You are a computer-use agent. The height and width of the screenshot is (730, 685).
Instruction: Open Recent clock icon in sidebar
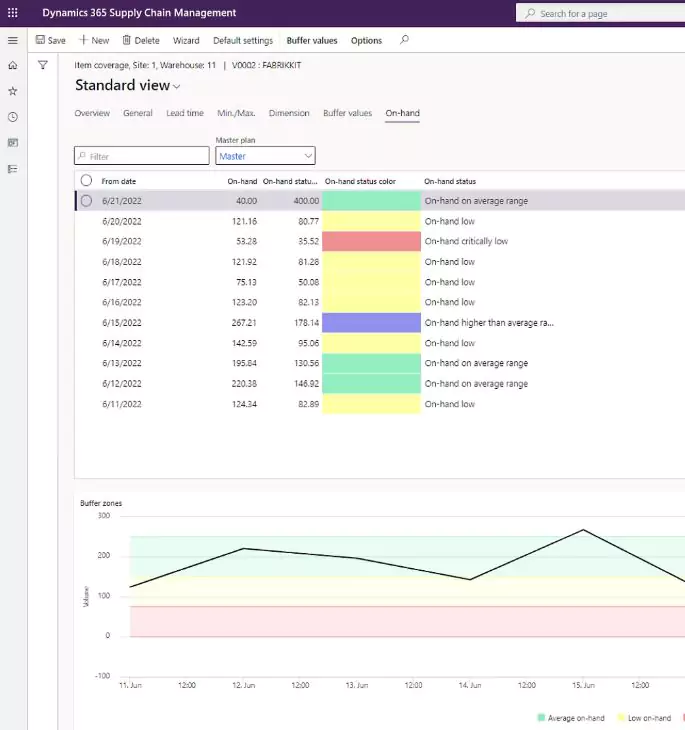[13, 117]
